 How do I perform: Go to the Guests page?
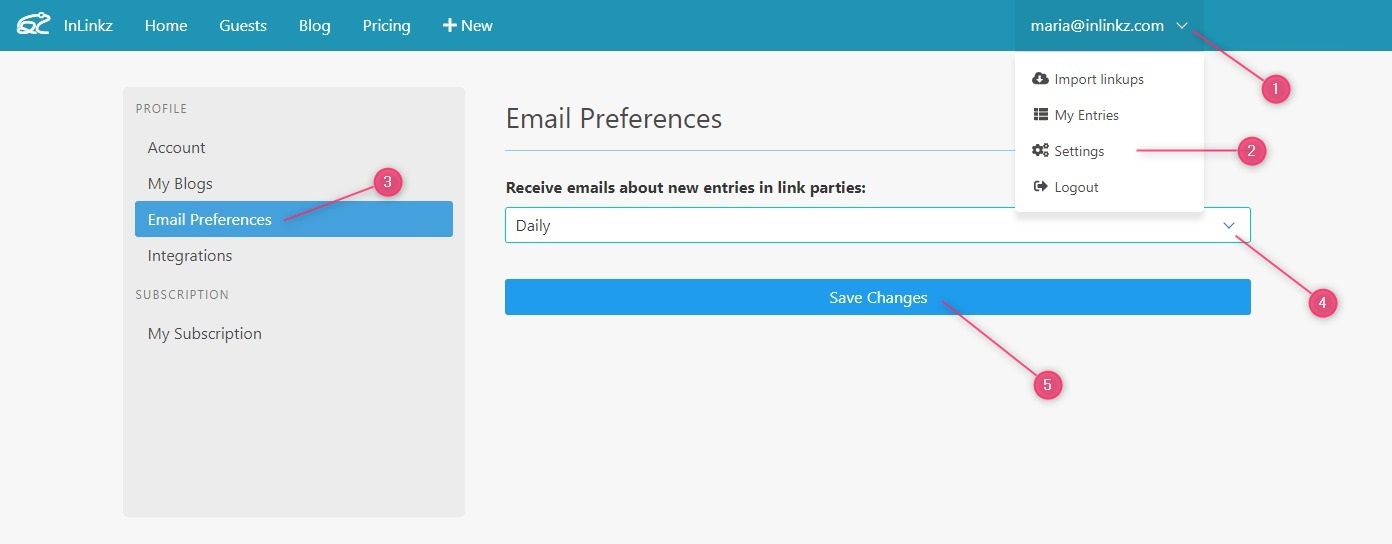243,25
